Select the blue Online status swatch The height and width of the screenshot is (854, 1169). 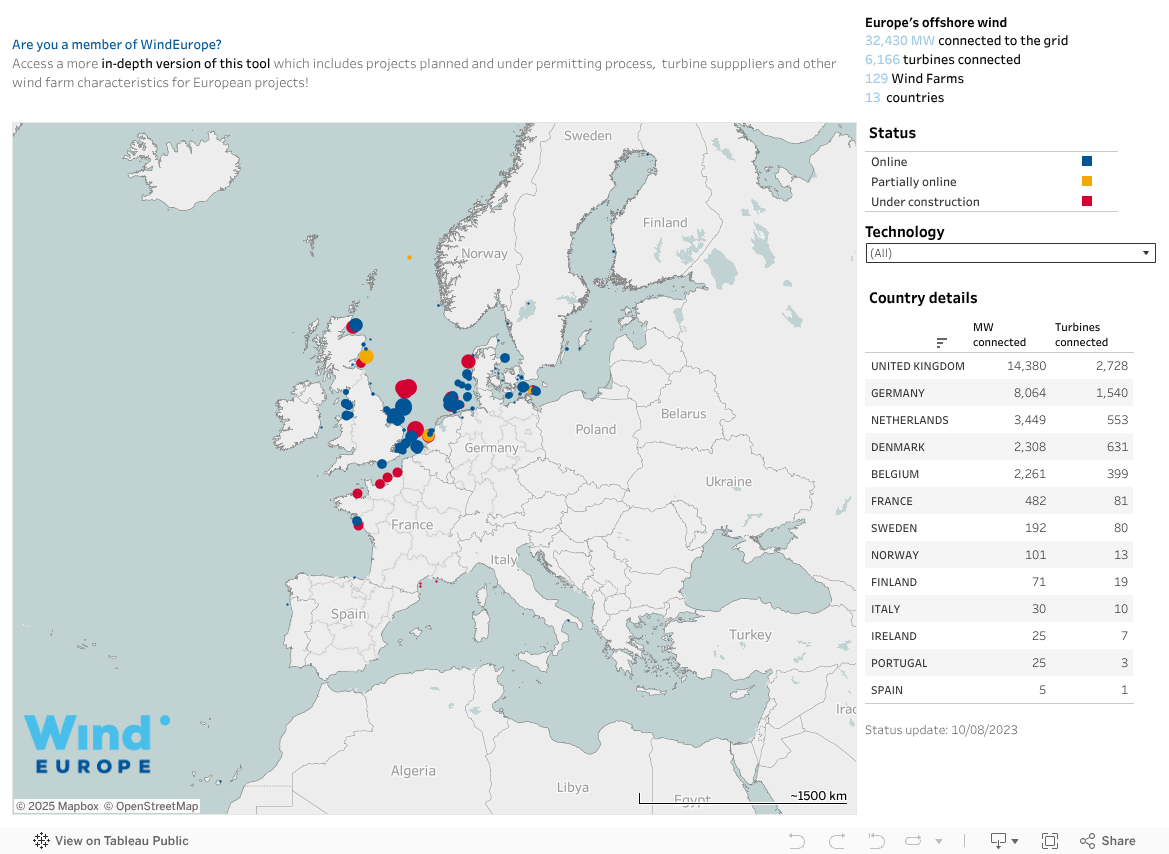click(1087, 161)
